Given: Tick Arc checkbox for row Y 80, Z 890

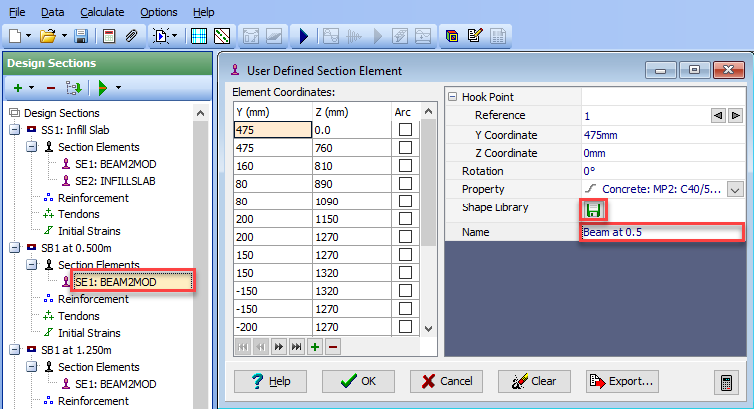Looking at the screenshot, I should [405, 184].
